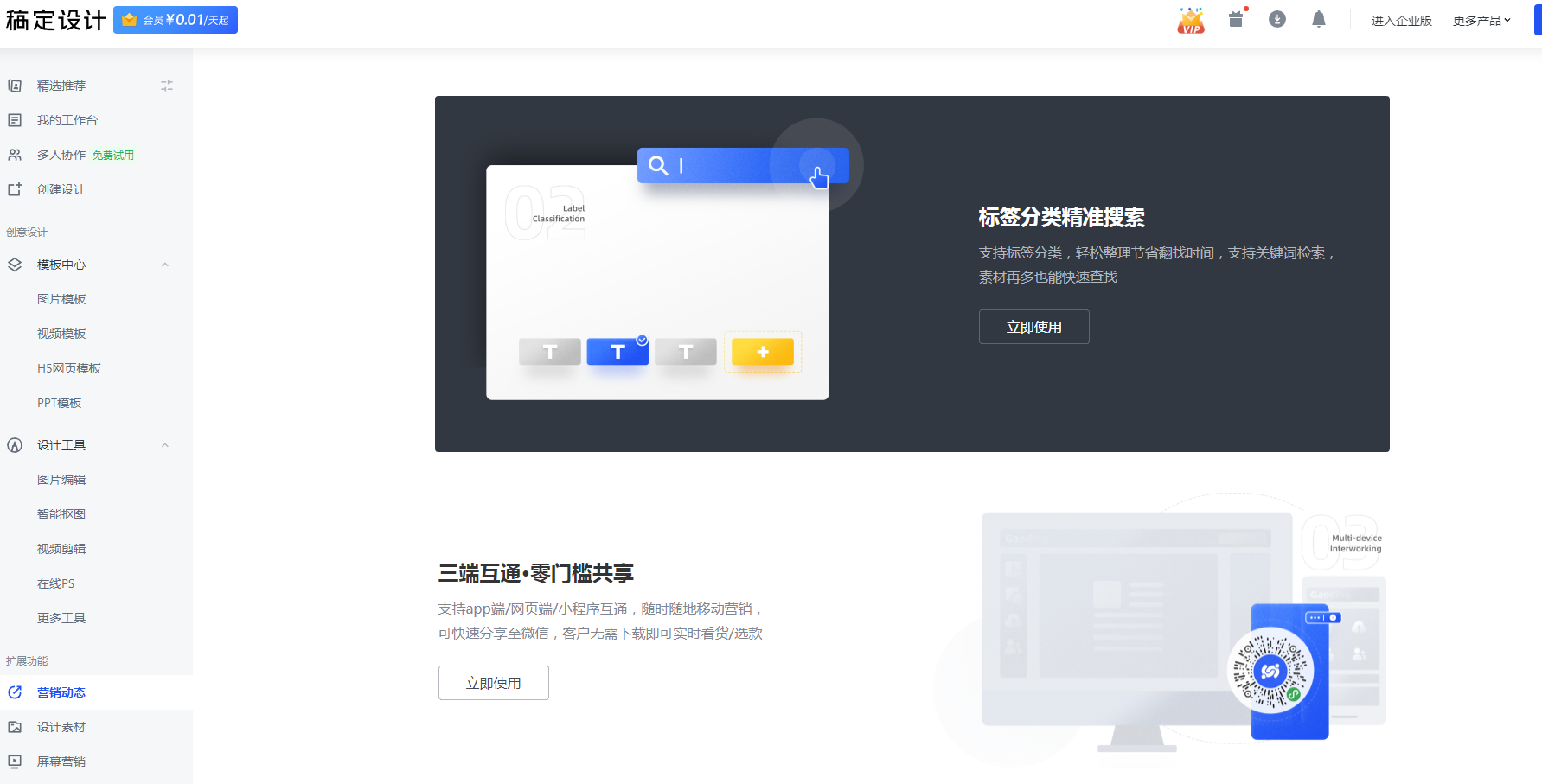The width and height of the screenshot is (1542, 784).
Task: Click 立即使用 under 标签分类精准搜索
Action: pyautogui.click(x=1033, y=327)
